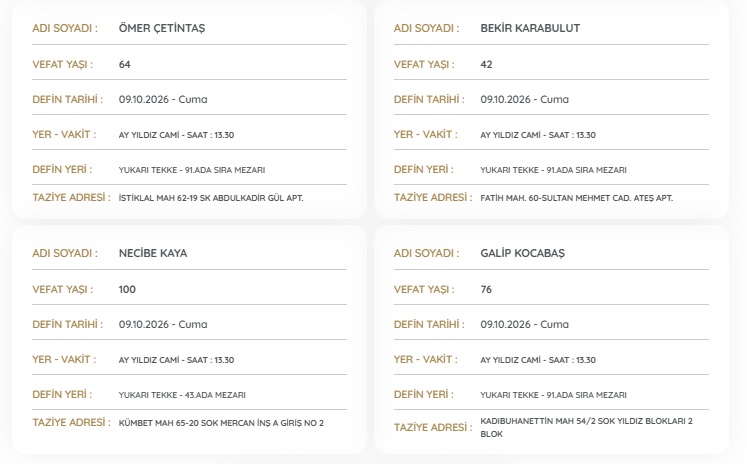This screenshot has height=464, width=747.
Task: Click age value 76 in Galip Kocabaş card
Action: pos(486,289)
